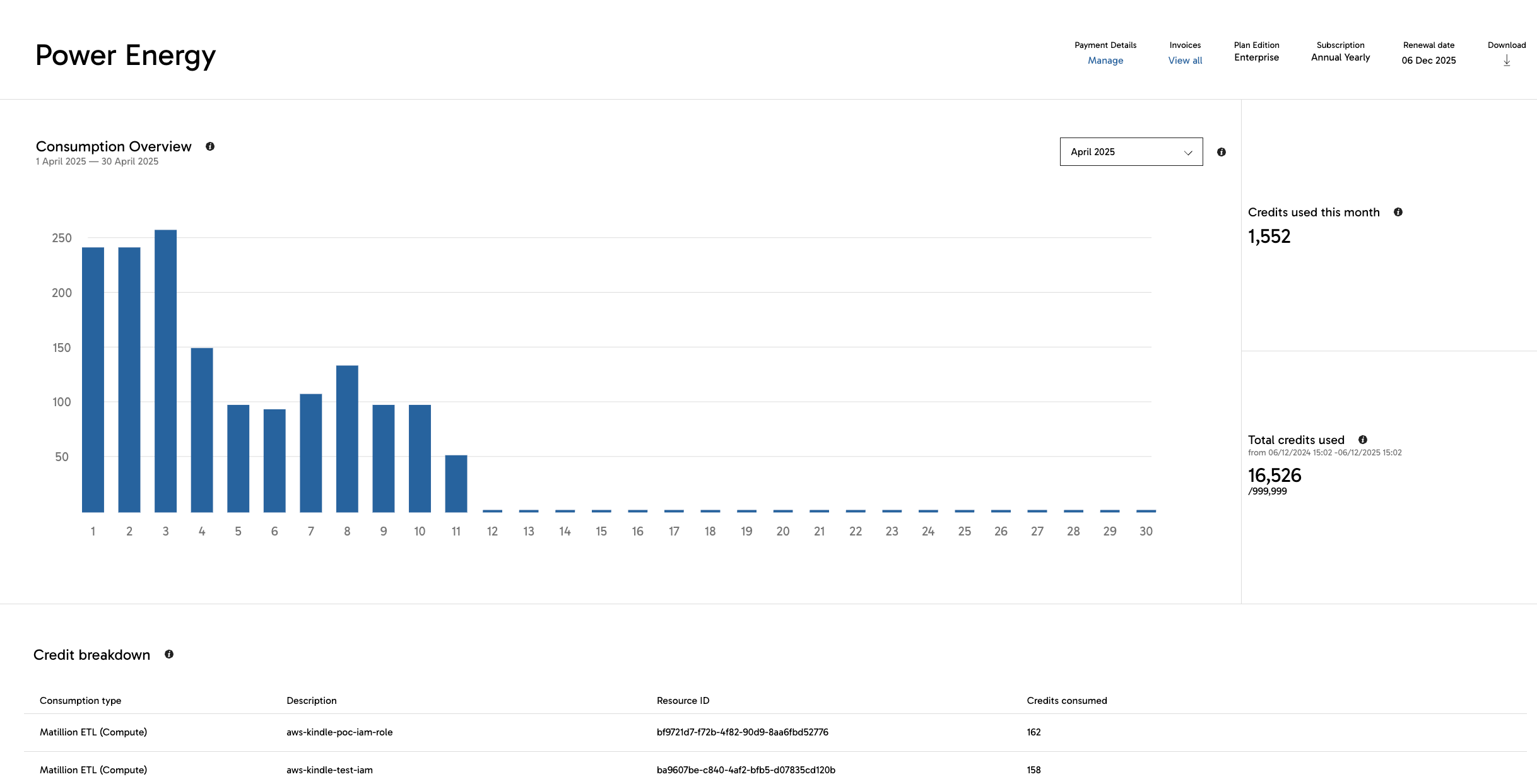Click the day 10 bar
Image resolution: width=1537 pixels, height=784 pixels.
point(420,459)
